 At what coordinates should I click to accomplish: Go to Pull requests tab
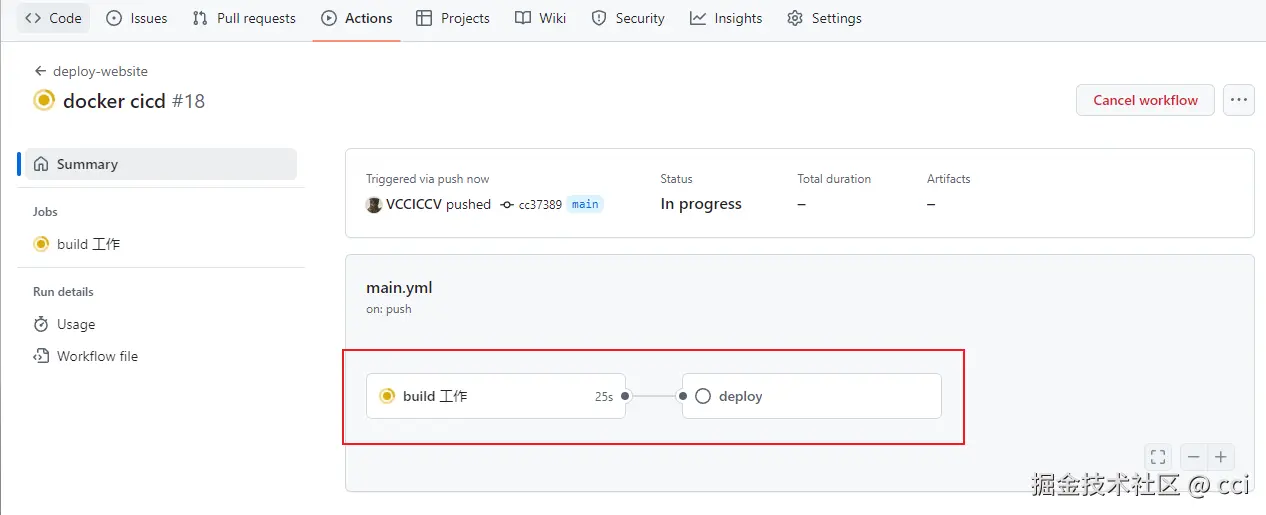click(244, 18)
